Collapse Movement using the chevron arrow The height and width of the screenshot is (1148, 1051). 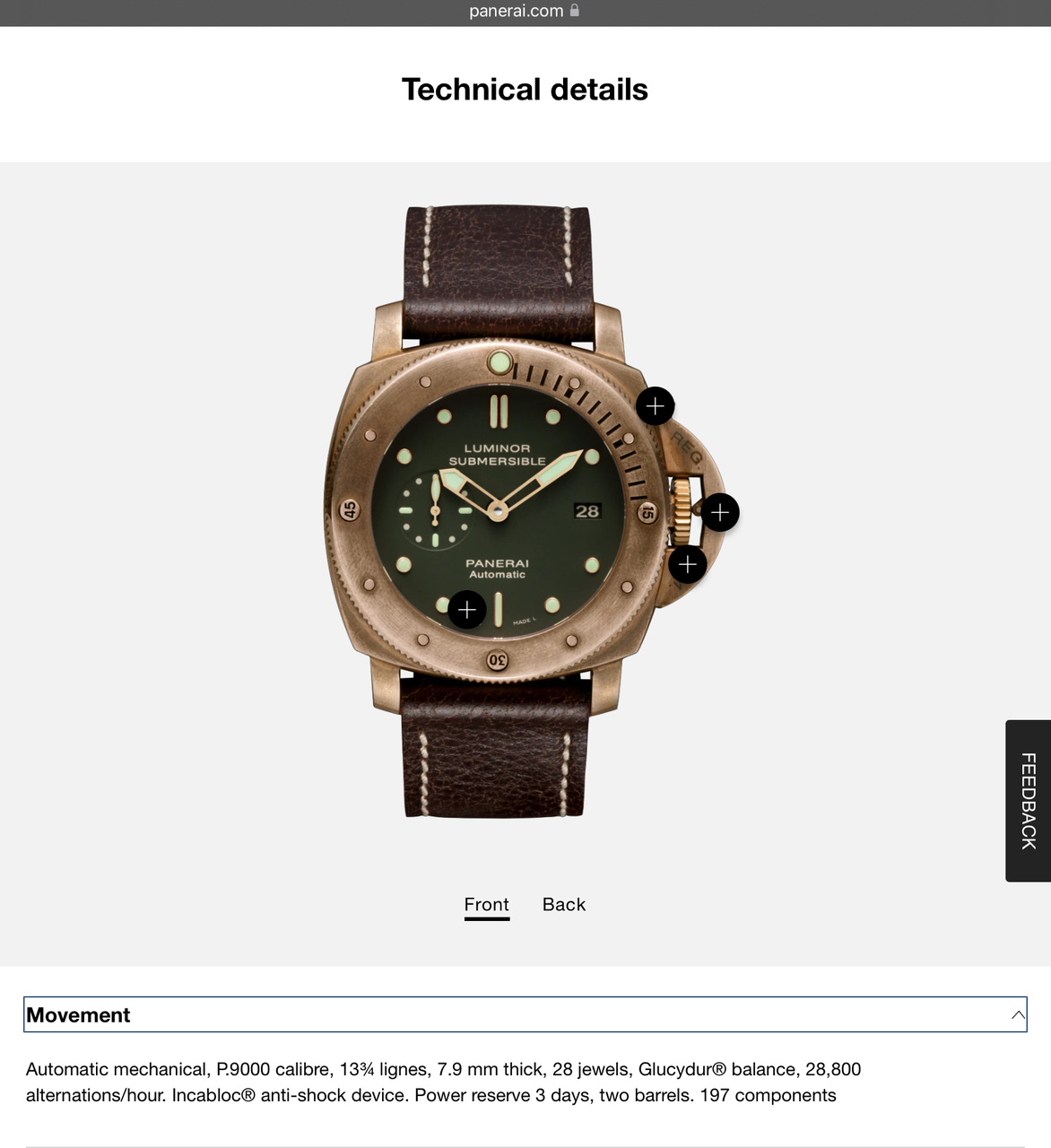coord(1018,1015)
